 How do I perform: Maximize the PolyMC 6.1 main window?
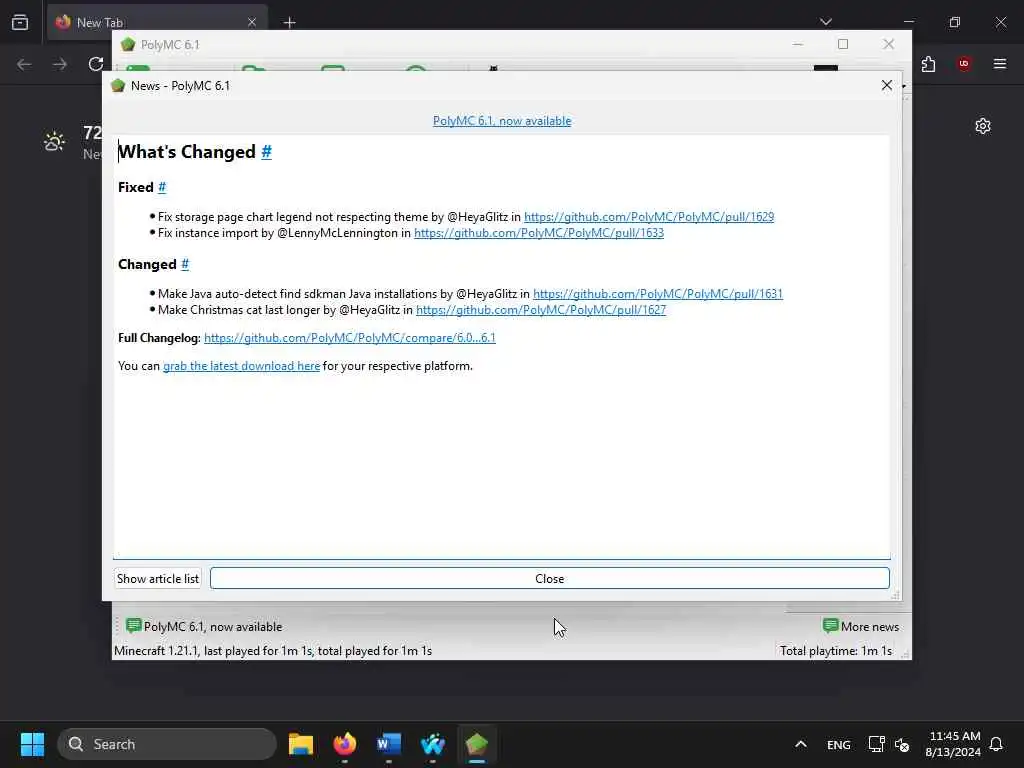click(x=843, y=44)
